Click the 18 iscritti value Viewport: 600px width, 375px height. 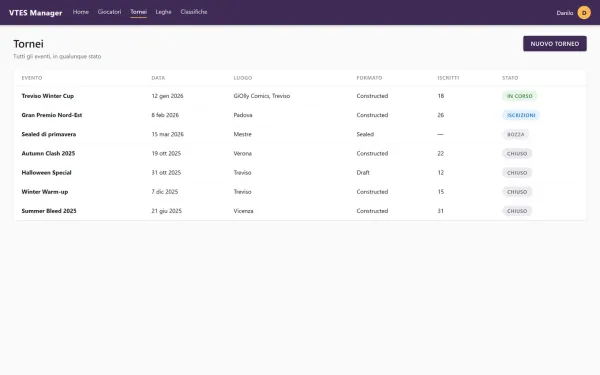[x=441, y=96]
